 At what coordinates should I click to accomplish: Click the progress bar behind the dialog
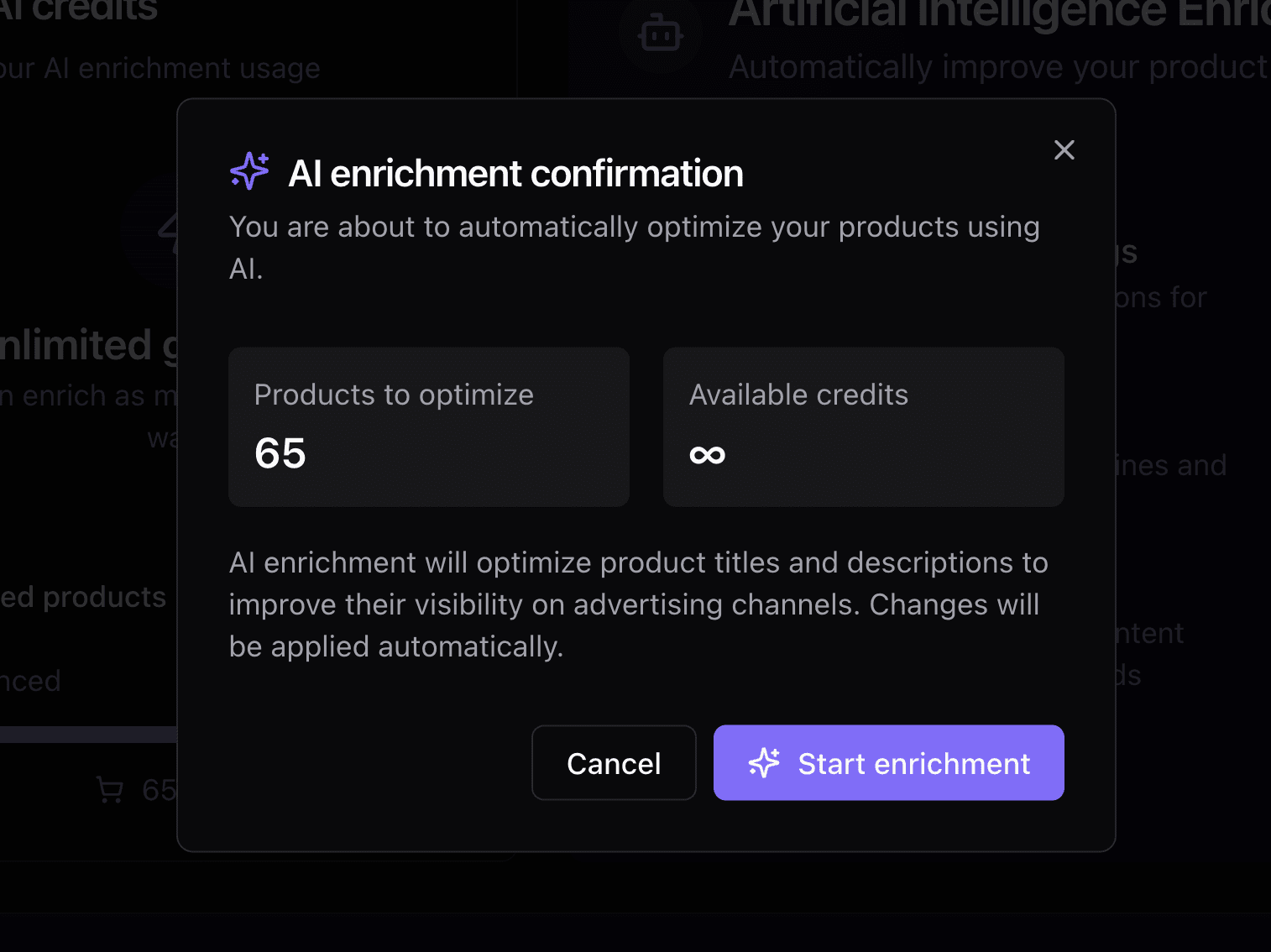pyautogui.click(x=88, y=735)
